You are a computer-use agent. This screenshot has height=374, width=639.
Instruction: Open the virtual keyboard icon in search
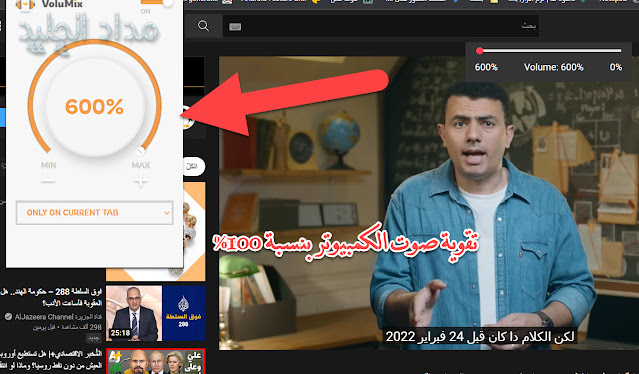point(235,27)
